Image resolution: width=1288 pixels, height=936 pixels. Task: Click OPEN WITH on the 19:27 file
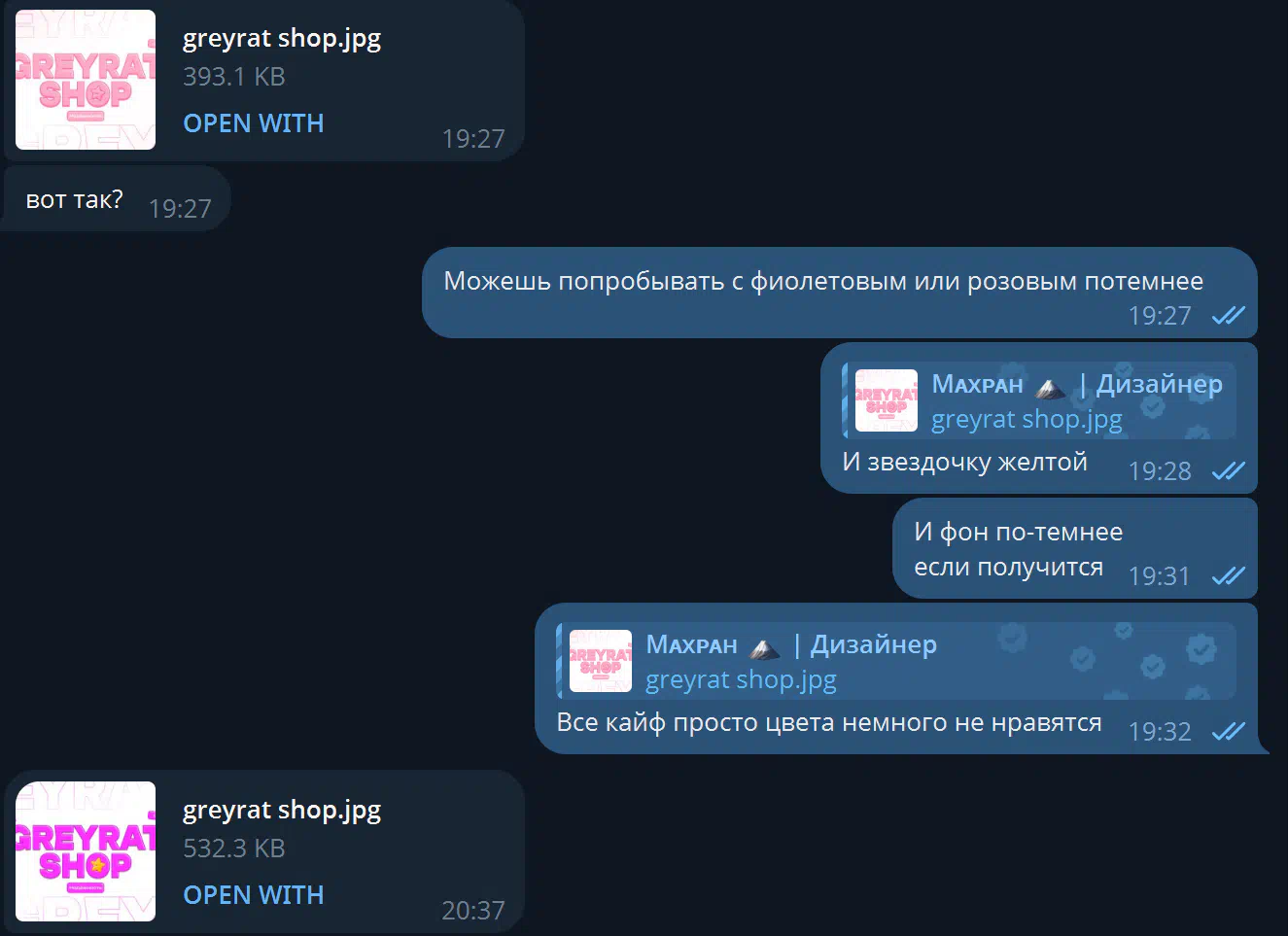(254, 123)
